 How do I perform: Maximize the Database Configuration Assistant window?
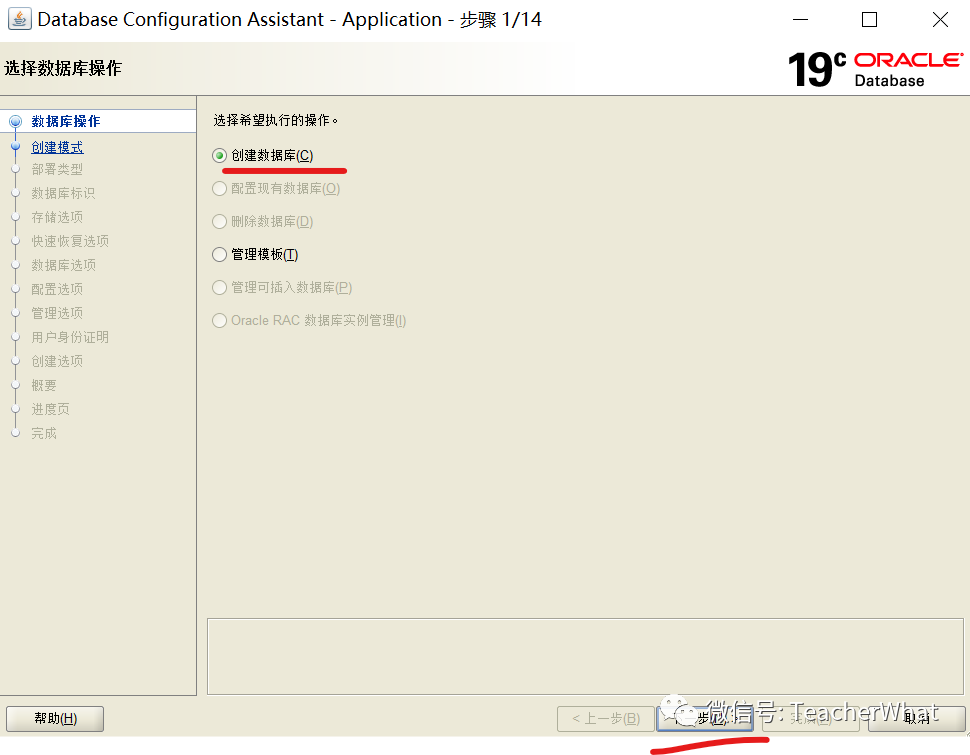869,20
